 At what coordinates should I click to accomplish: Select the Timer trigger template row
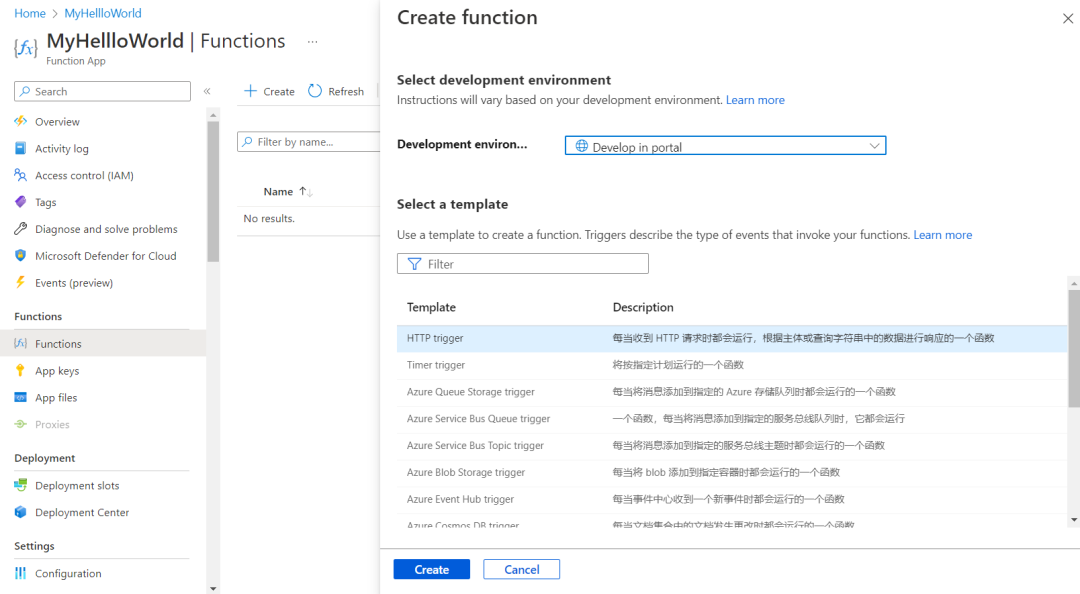click(x=436, y=365)
